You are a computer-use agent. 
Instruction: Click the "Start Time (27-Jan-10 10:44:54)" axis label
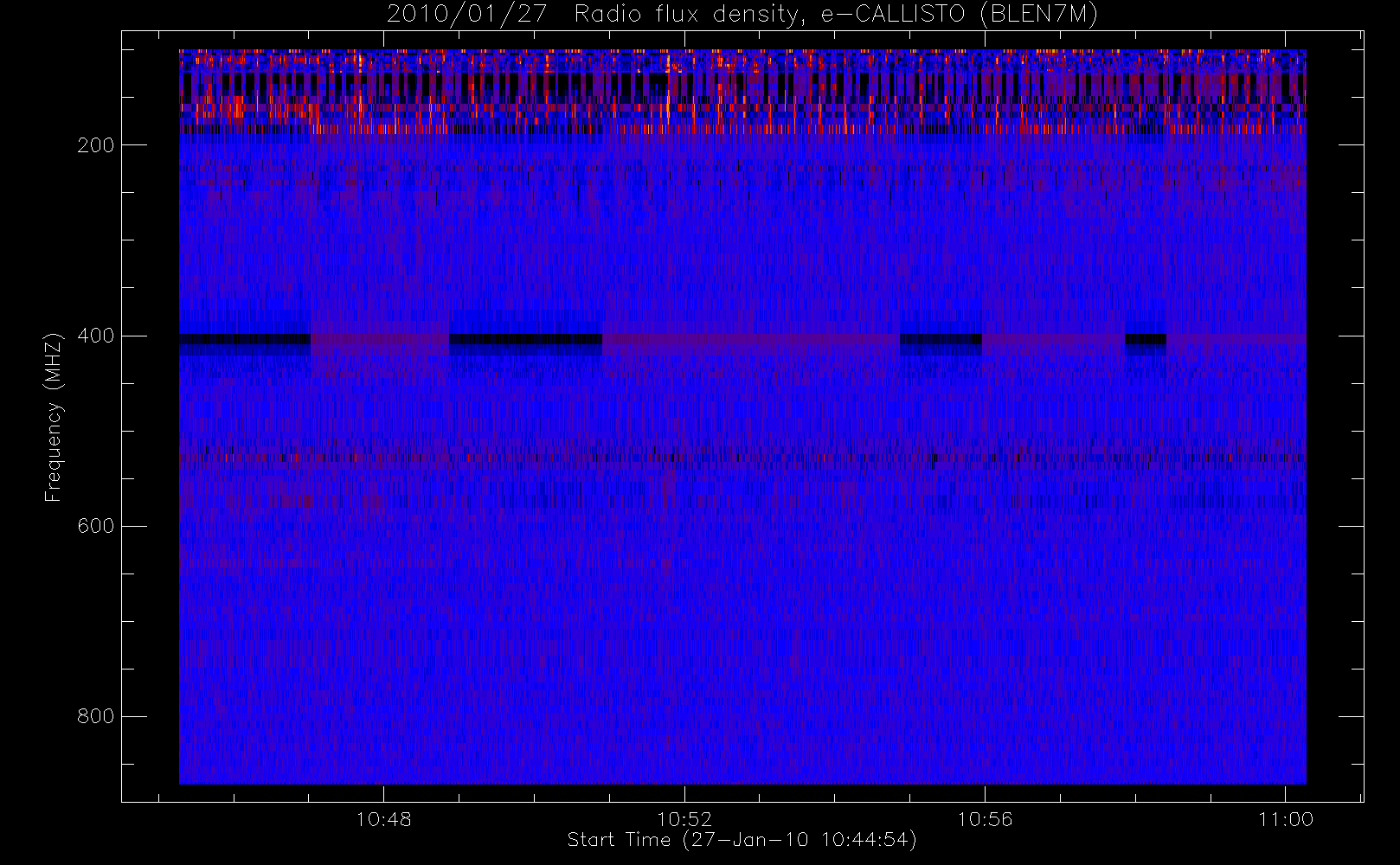click(742, 840)
